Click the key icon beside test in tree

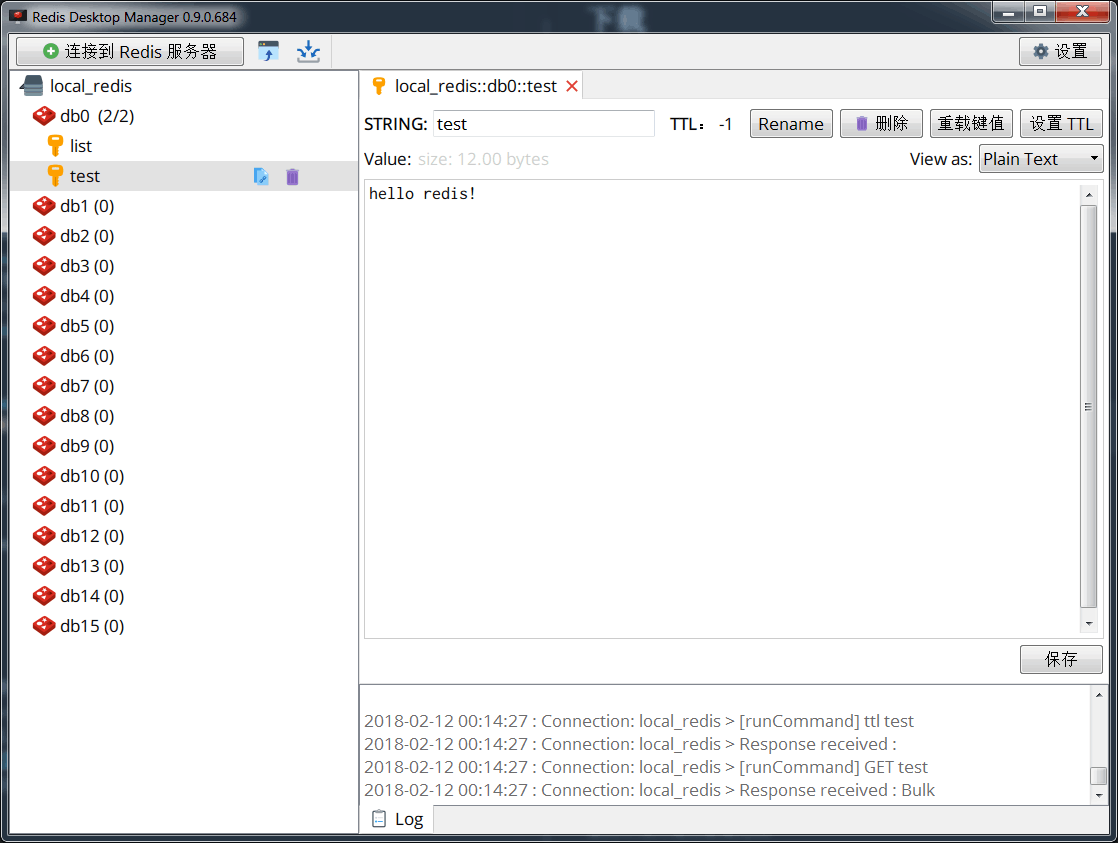55,176
